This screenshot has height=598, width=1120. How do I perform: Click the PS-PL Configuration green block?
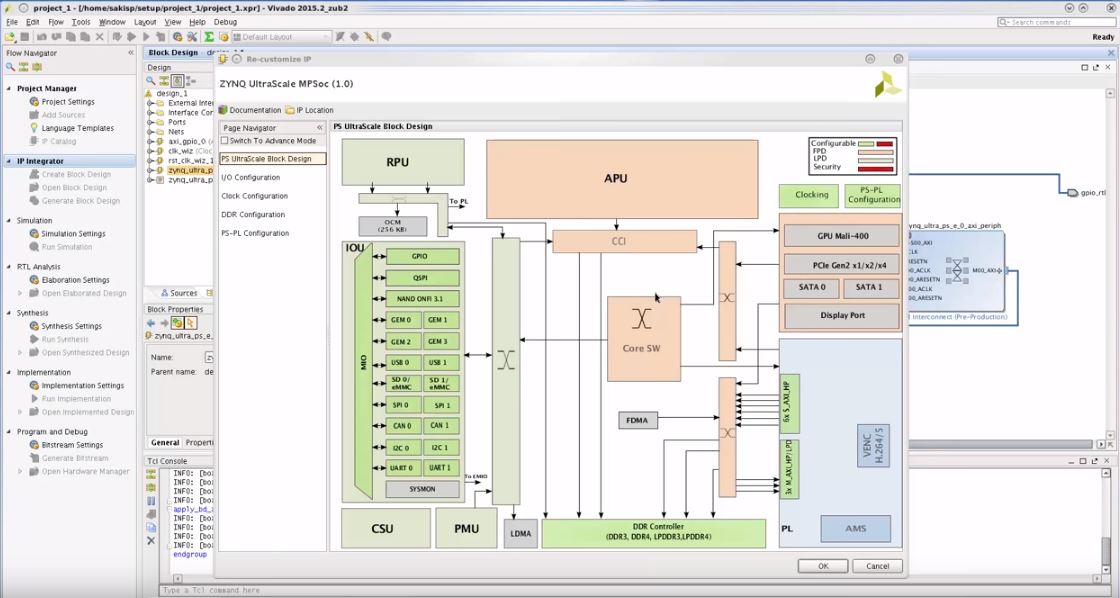pos(873,195)
